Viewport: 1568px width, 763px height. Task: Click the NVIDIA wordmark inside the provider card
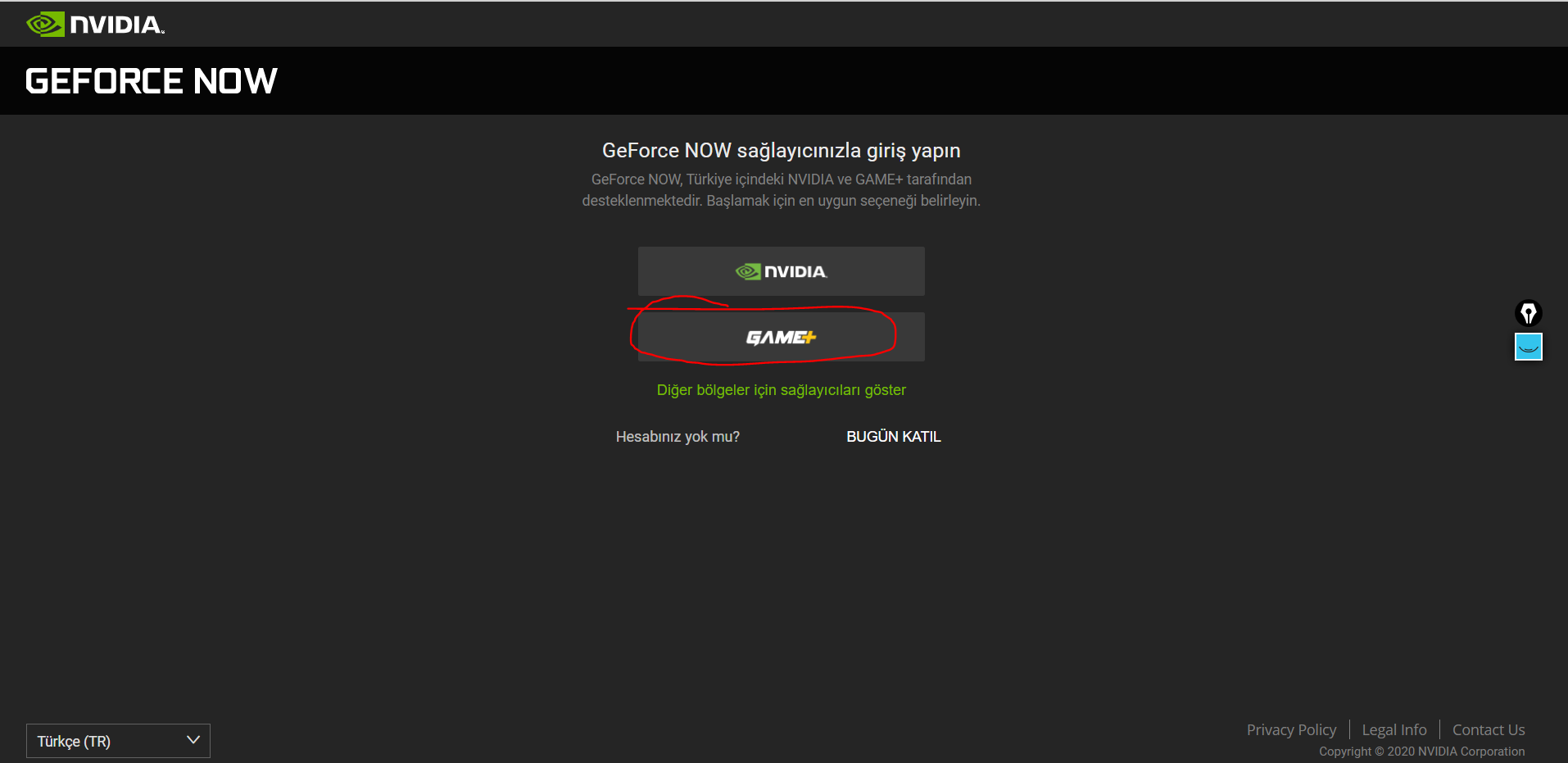point(794,270)
